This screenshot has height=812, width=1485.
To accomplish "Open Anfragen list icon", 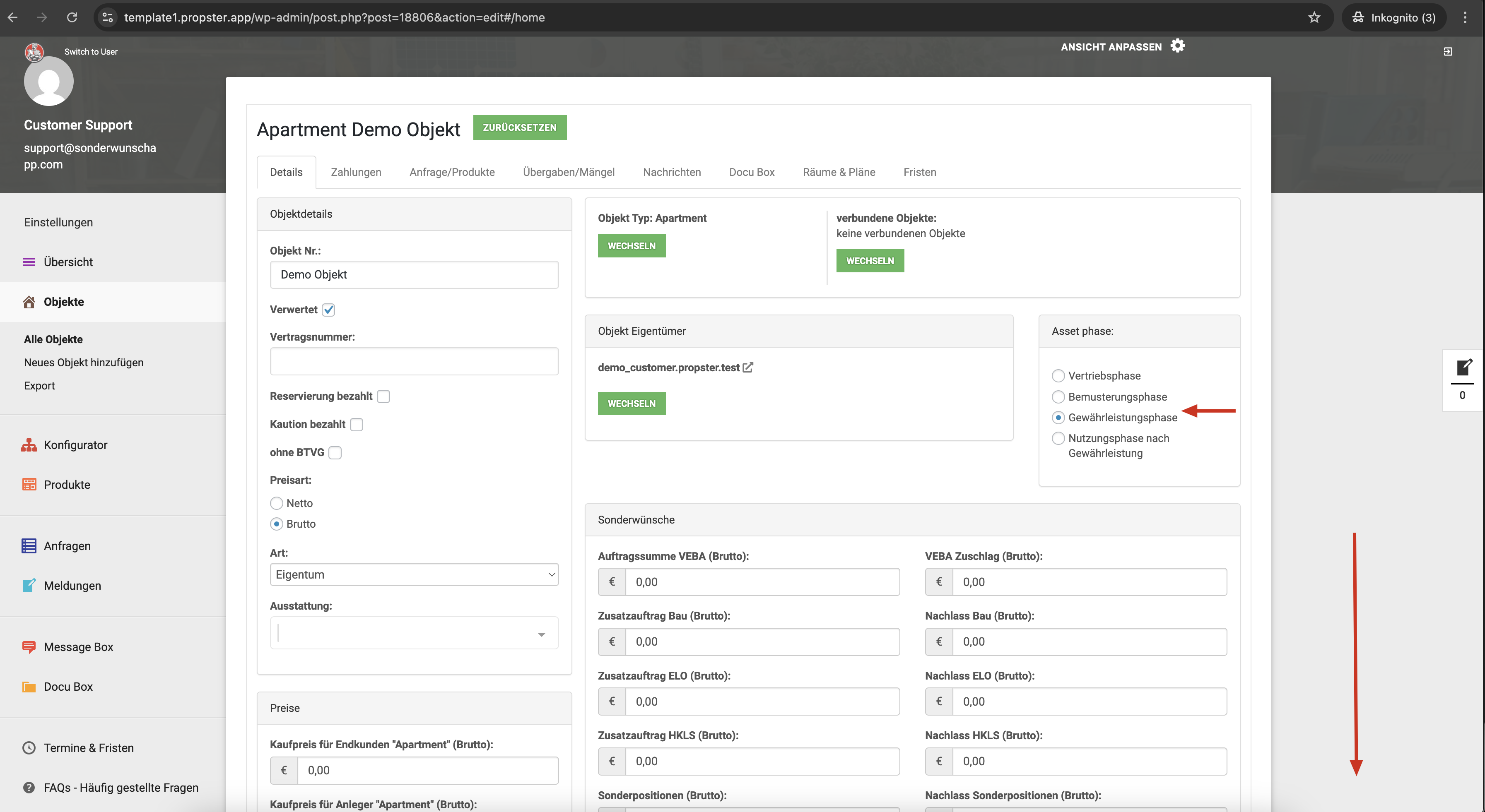I will coord(29,546).
